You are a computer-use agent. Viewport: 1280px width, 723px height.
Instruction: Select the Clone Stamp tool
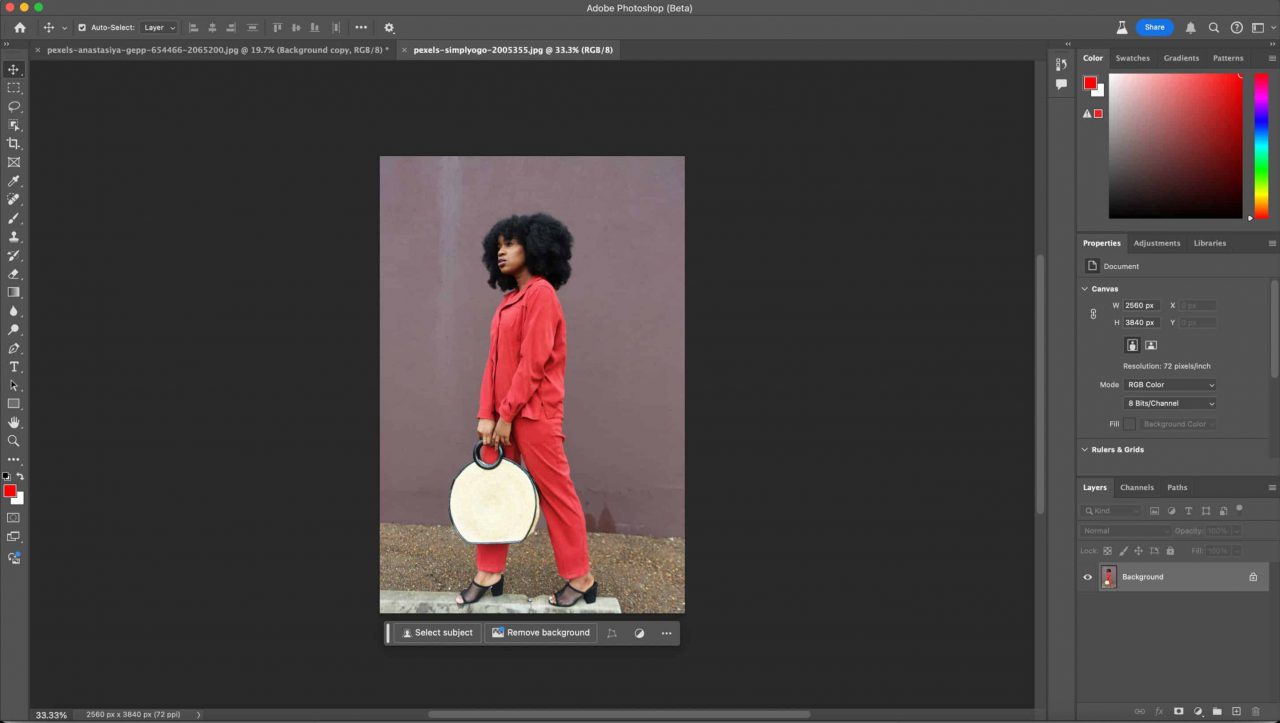14,236
